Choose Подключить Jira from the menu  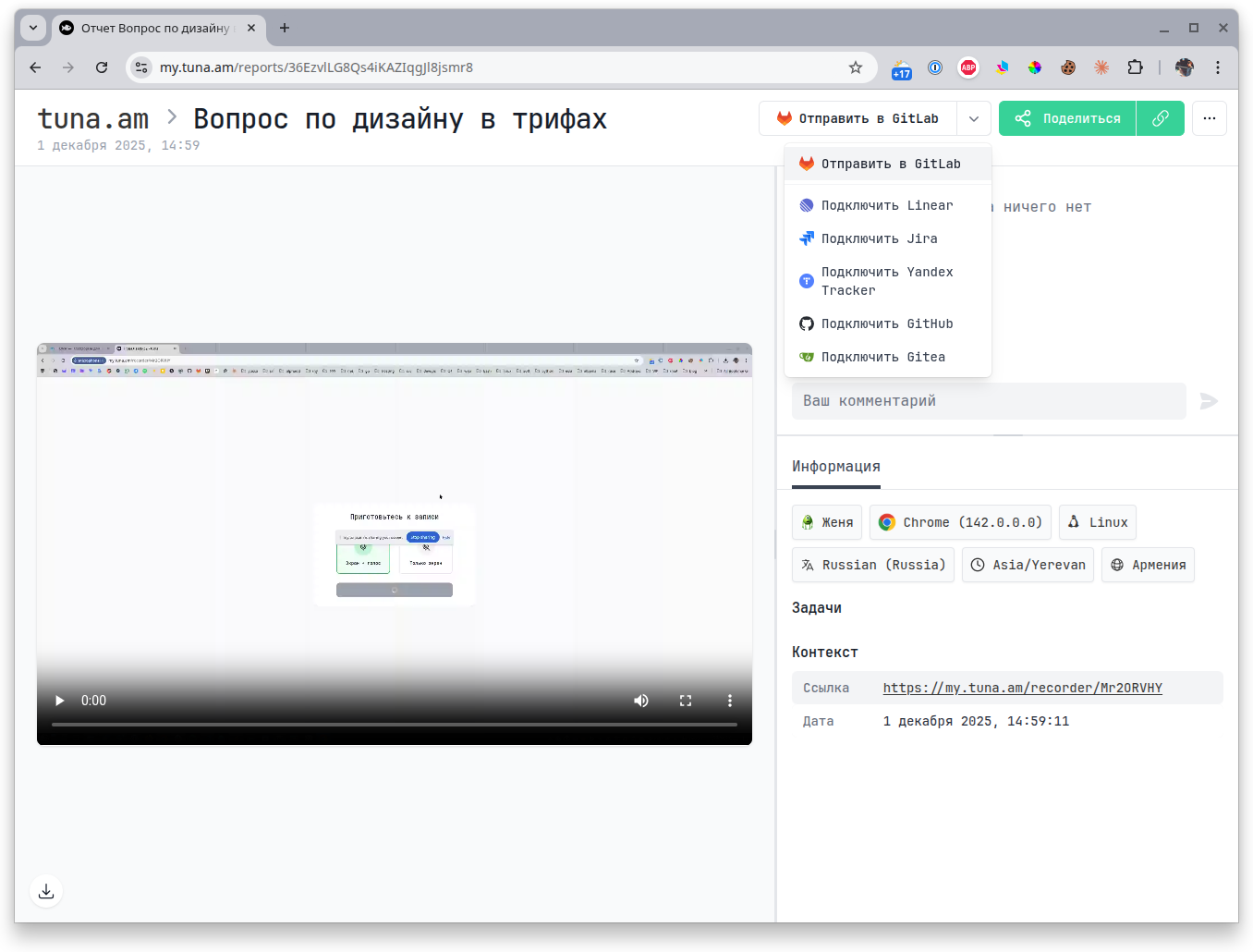[879, 238]
